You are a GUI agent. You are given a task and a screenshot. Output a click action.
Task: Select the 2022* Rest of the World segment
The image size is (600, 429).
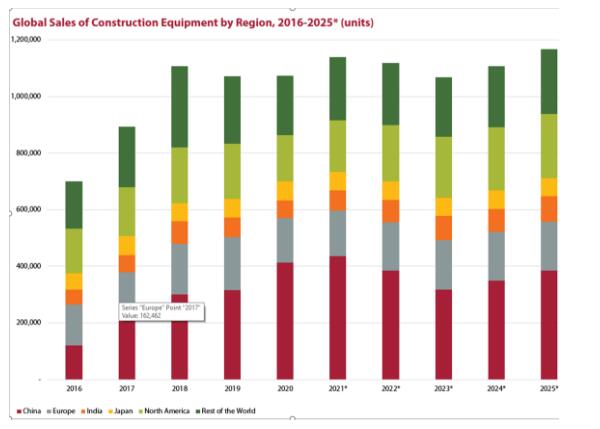pos(391,94)
